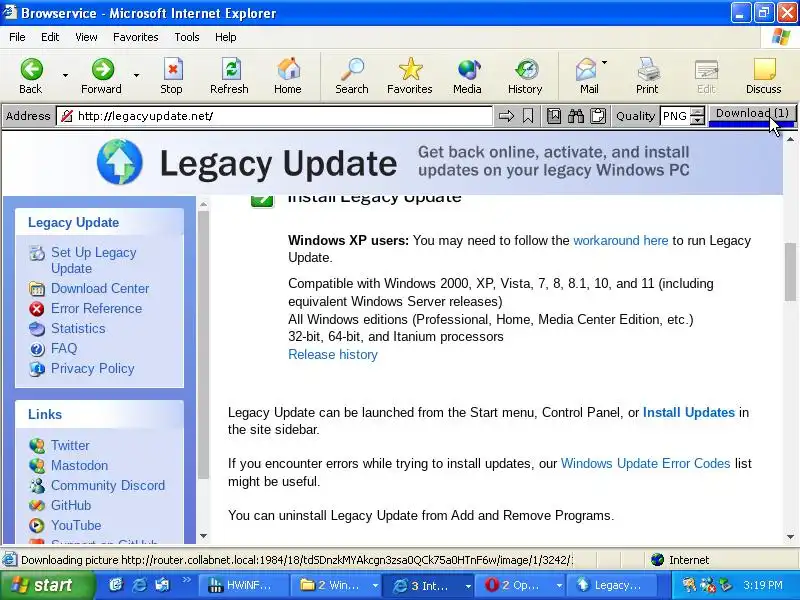
Task: Click the YouTube sidebar icon
Action: click(37, 526)
